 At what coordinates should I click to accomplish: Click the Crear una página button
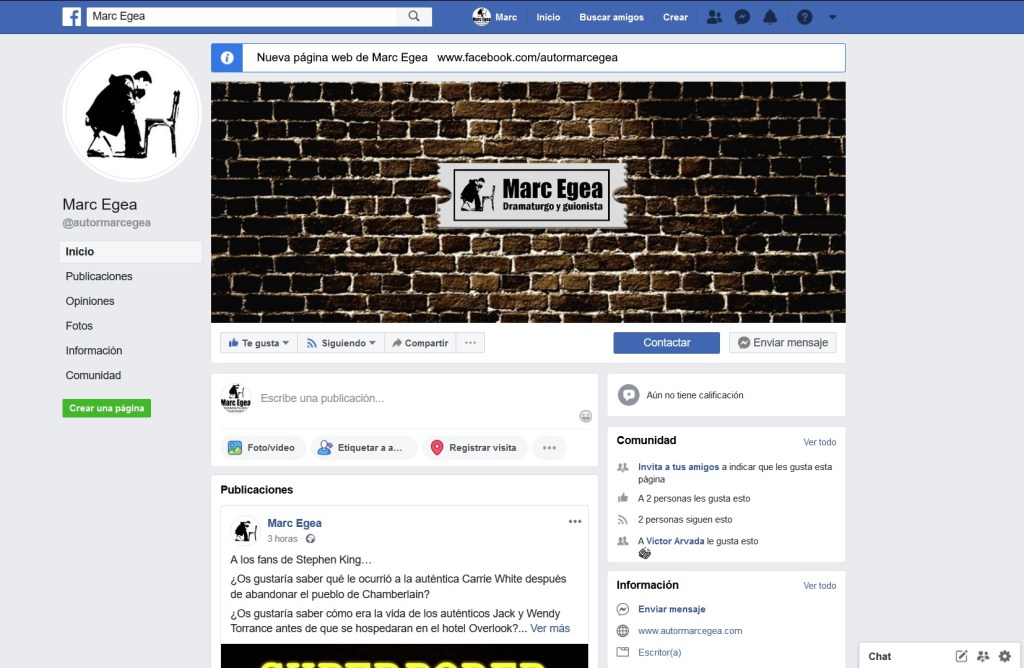click(106, 408)
